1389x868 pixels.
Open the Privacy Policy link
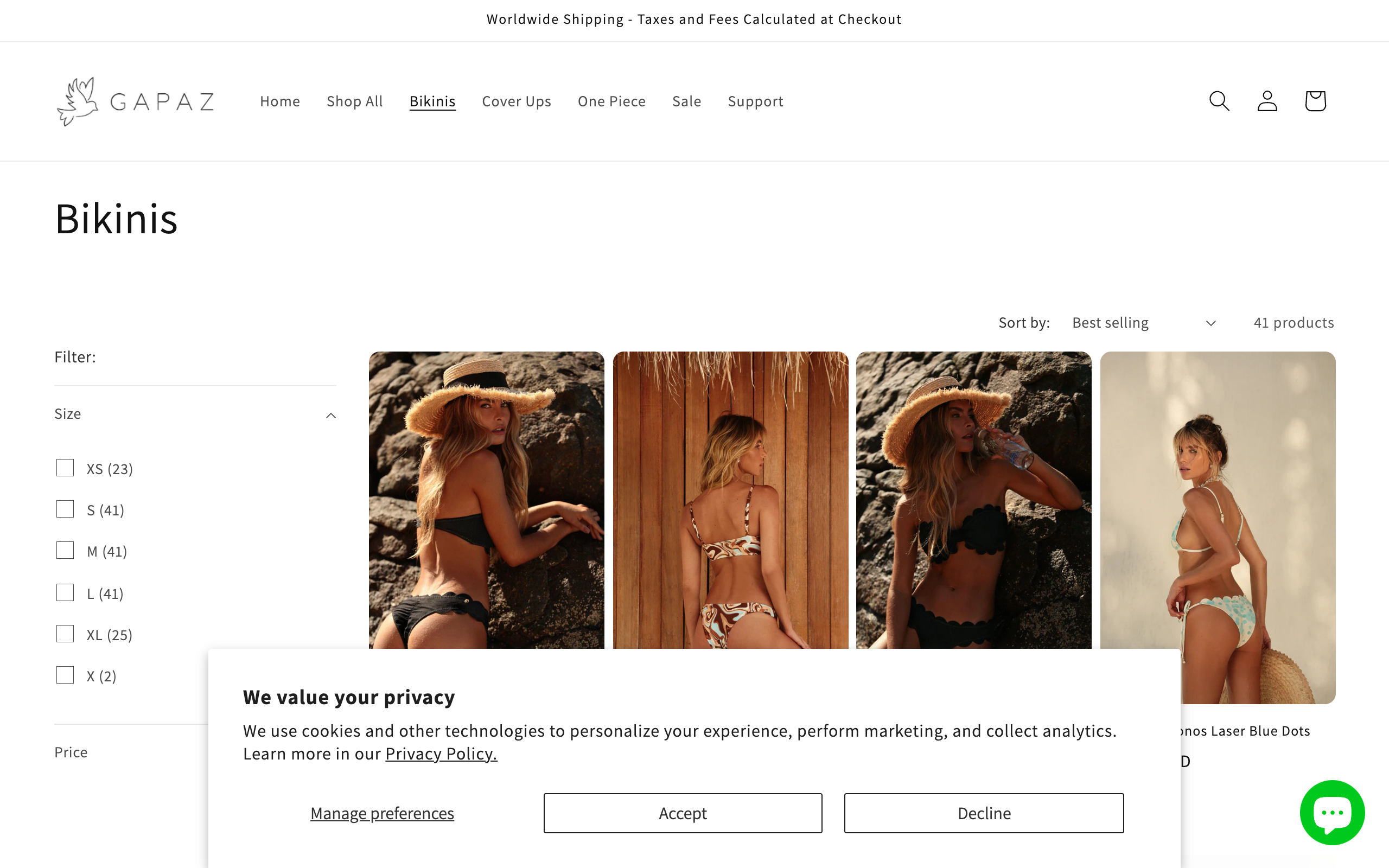(441, 753)
